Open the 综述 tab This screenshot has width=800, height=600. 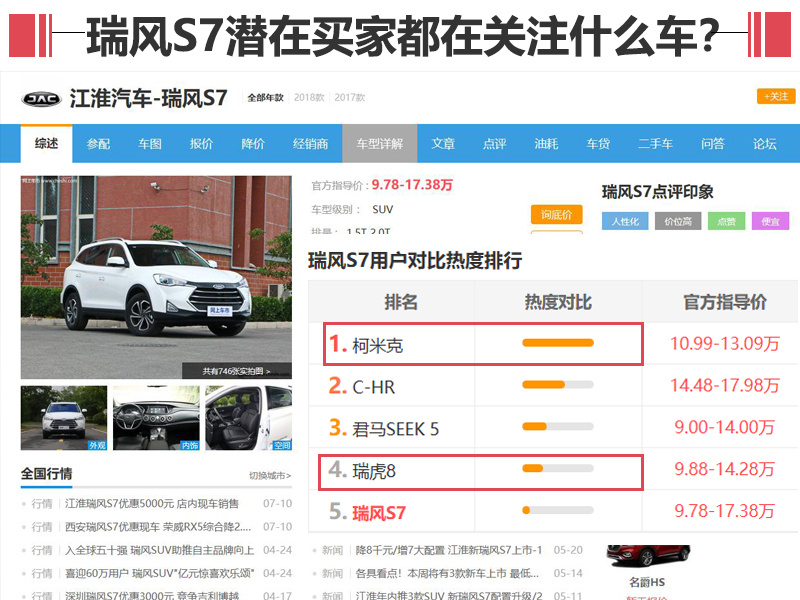pyautogui.click(x=46, y=144)
